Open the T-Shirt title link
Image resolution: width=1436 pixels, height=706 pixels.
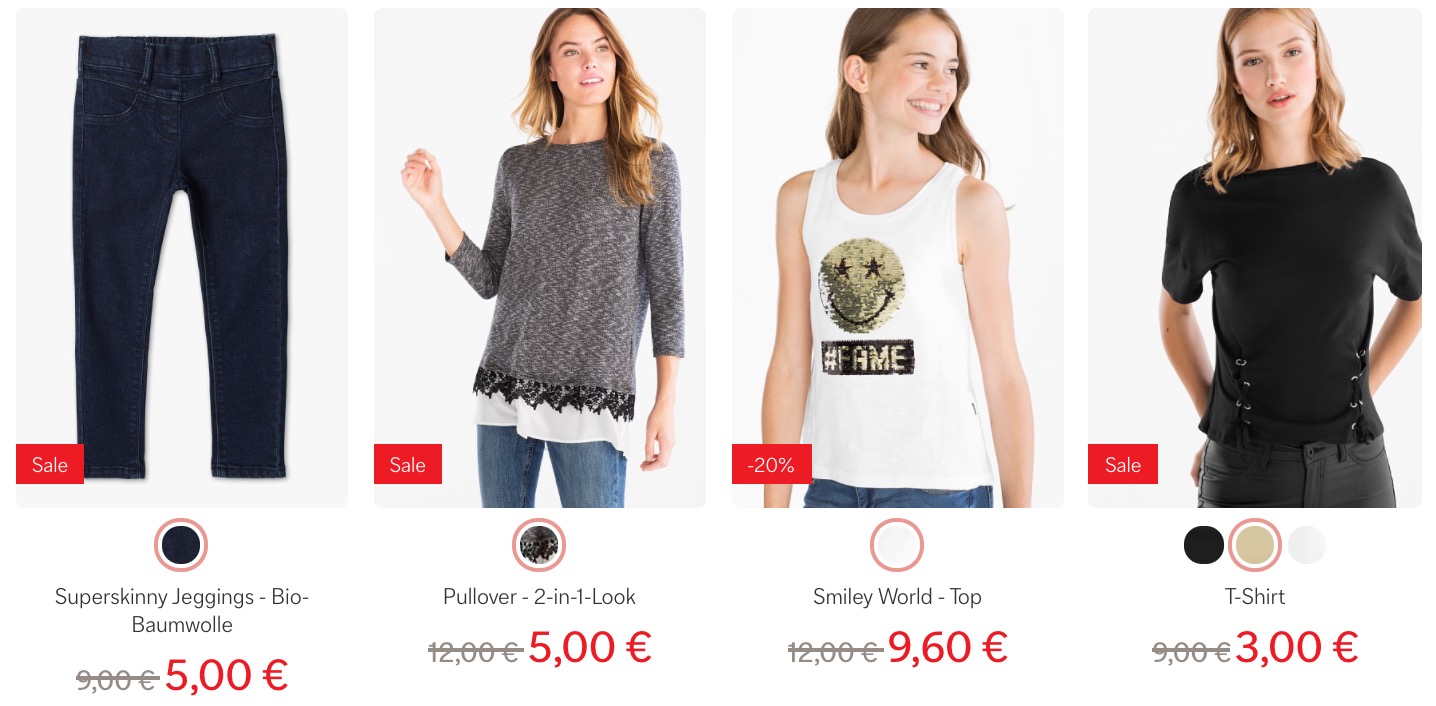pos(1255,597)
